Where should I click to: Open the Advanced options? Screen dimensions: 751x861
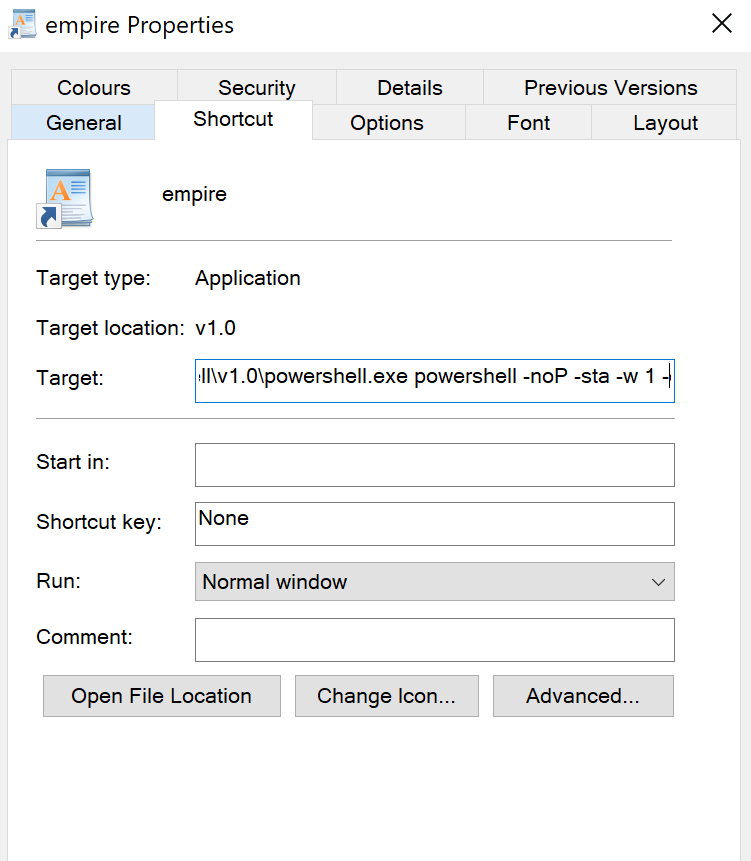click(x=583, y=696)
